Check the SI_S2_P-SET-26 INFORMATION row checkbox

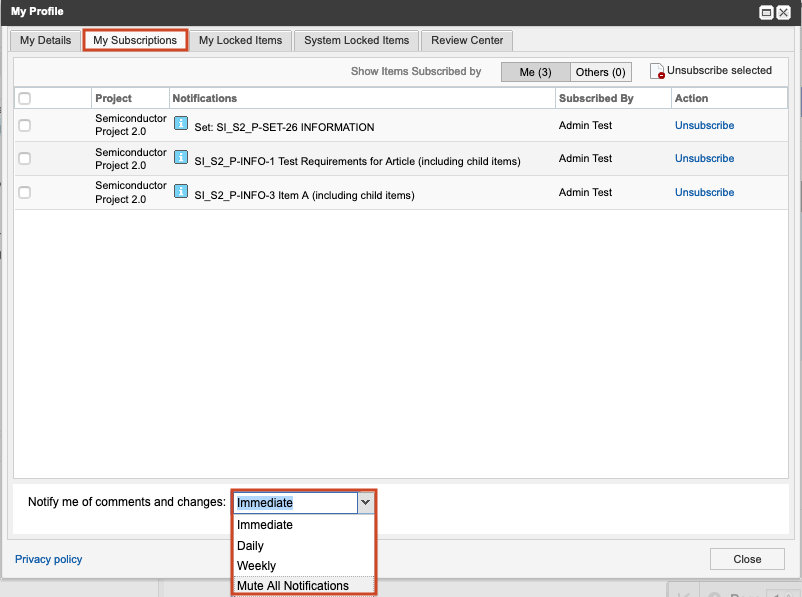tap(25, 125)
